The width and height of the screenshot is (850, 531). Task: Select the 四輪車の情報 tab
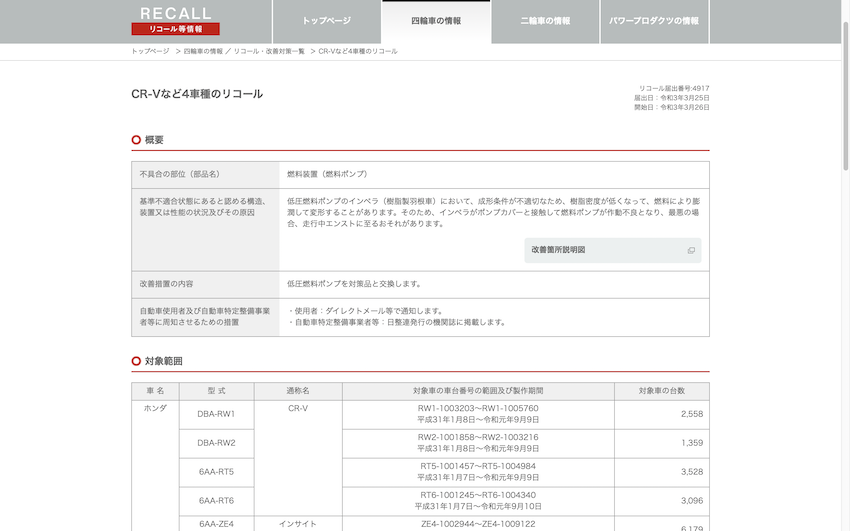(436, 21)
